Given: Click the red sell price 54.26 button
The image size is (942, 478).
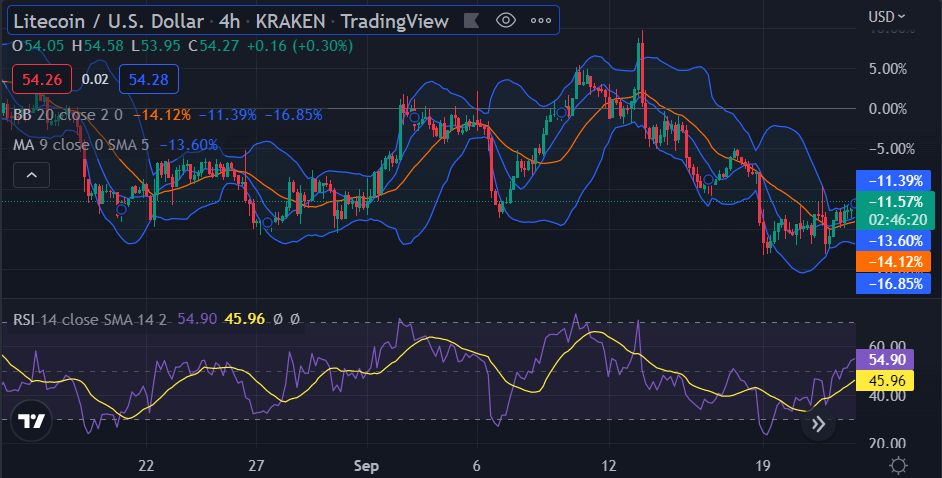Looking at the screenshot, I should pos(41,79).
